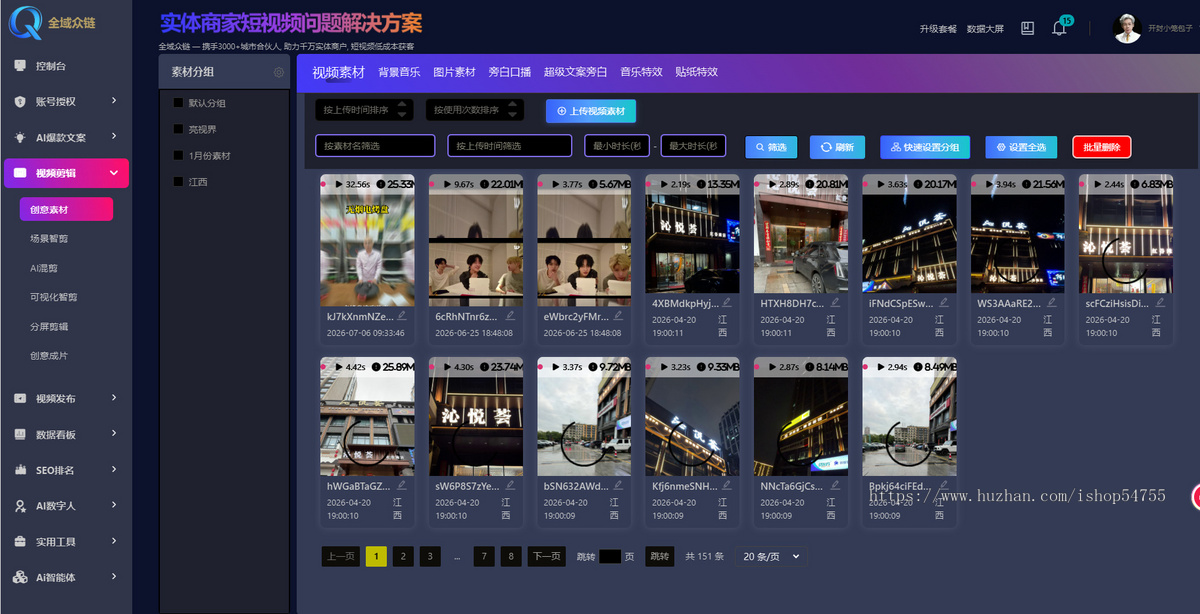Click the 视频发布 sidebar icon

20,398
